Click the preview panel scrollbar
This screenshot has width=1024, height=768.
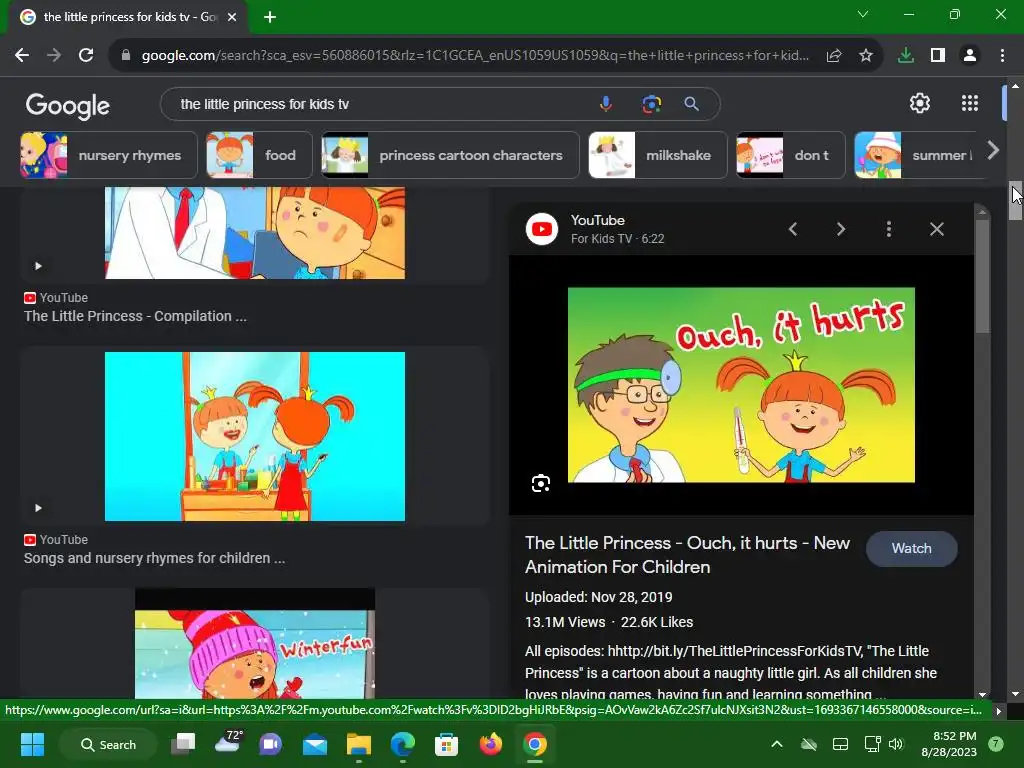982,277
